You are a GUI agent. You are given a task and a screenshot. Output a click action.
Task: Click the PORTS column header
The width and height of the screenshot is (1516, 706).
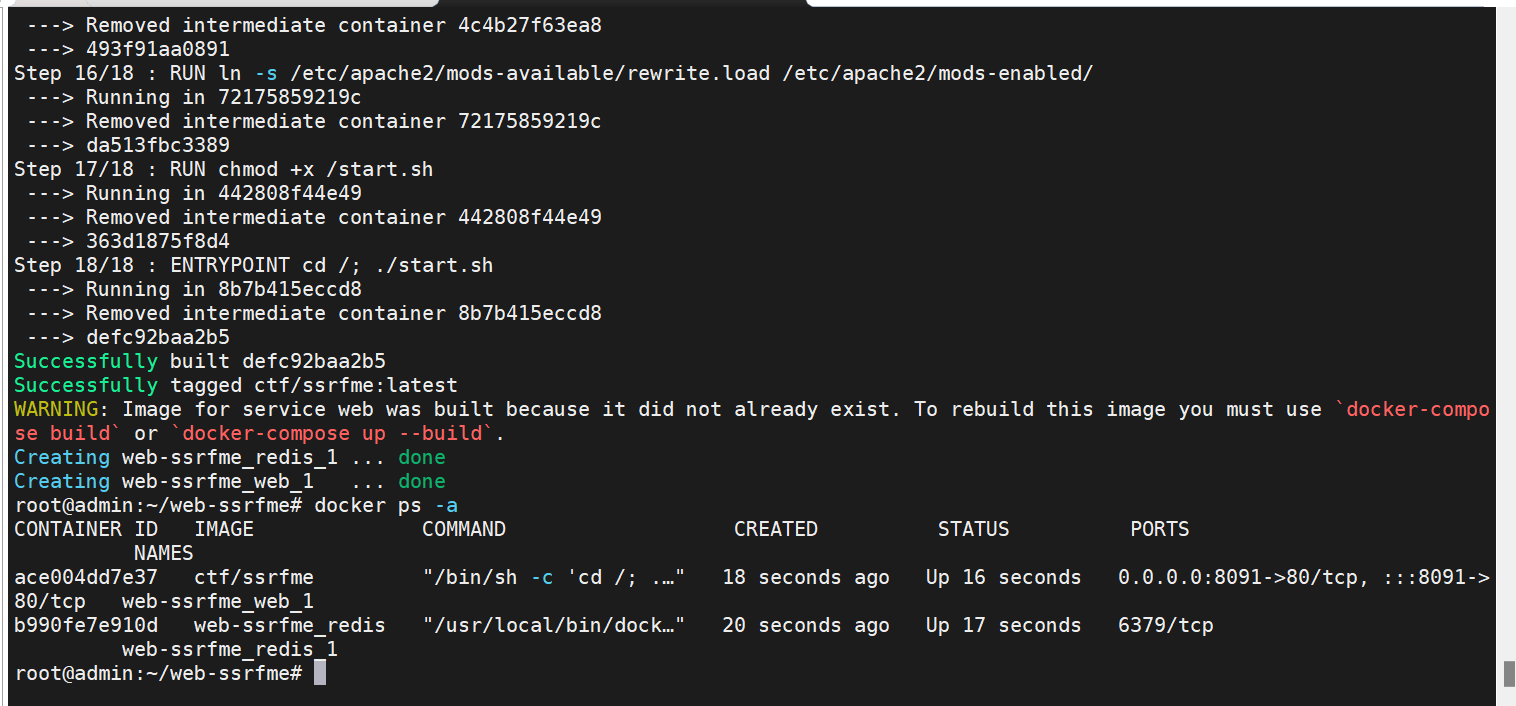1159,529
